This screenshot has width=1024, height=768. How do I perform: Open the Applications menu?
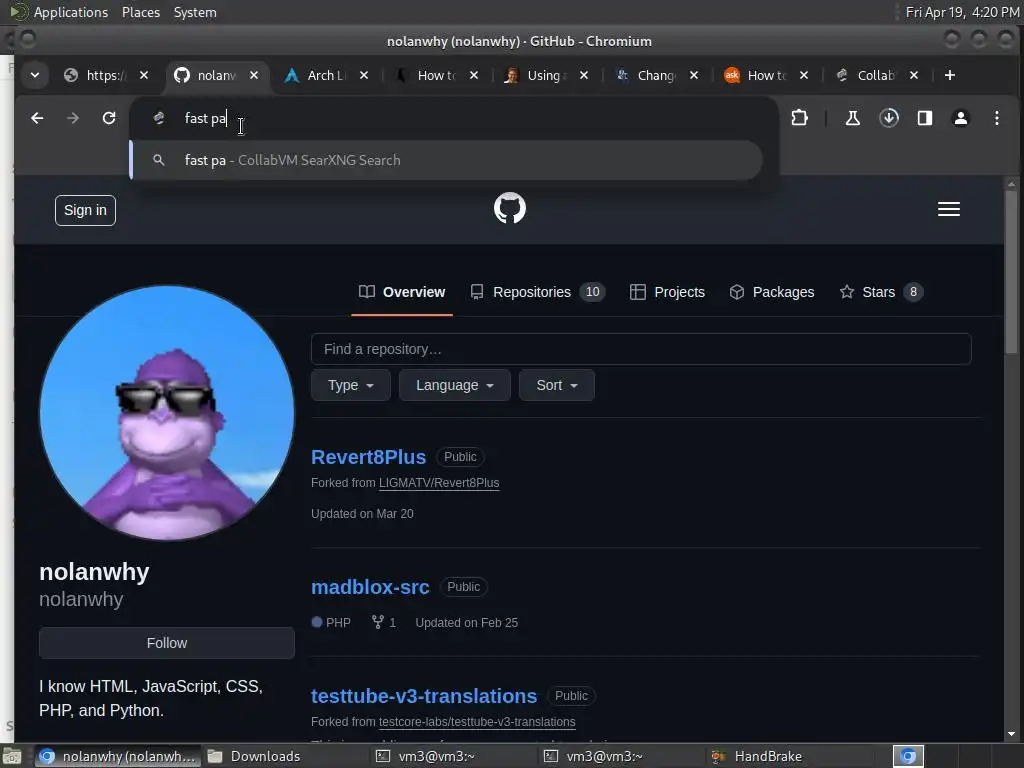tap(60, 12)
